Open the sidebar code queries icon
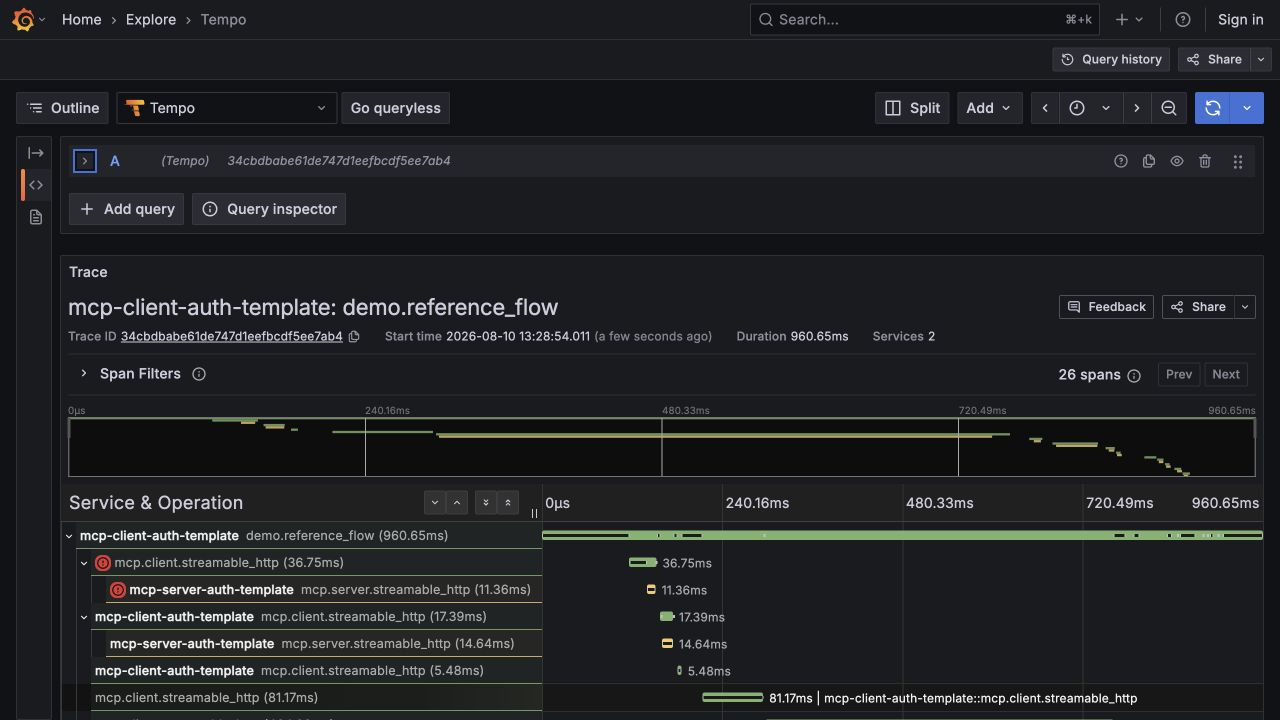Screen dimensions: 1280x720 point(36,185)
